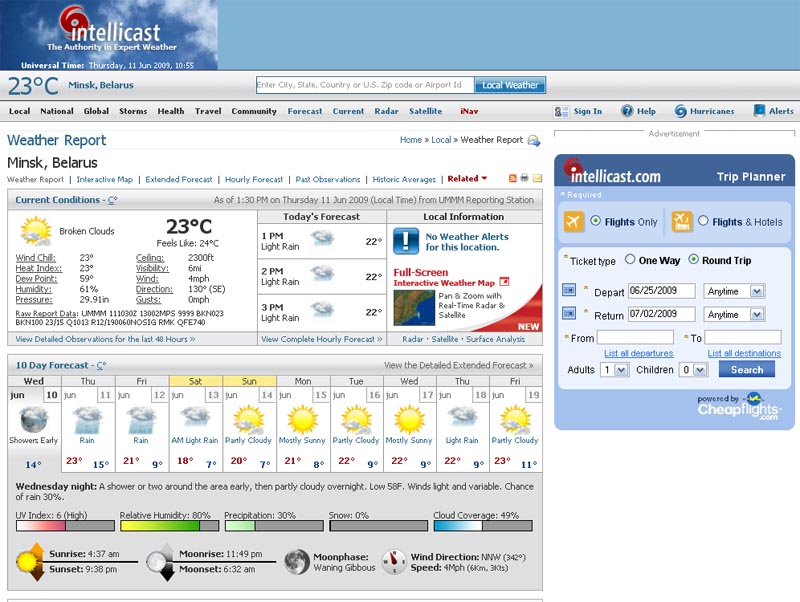This screenshot has width=800, height=602.
Task: Open the Travel menu item
Action: (208, 111)
